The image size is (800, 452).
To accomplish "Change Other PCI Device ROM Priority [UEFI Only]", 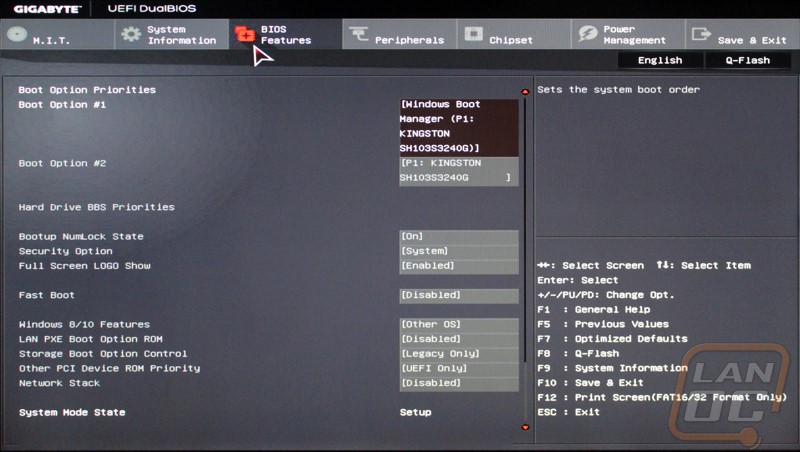I will pyautogui.click(x=459, y=368).
